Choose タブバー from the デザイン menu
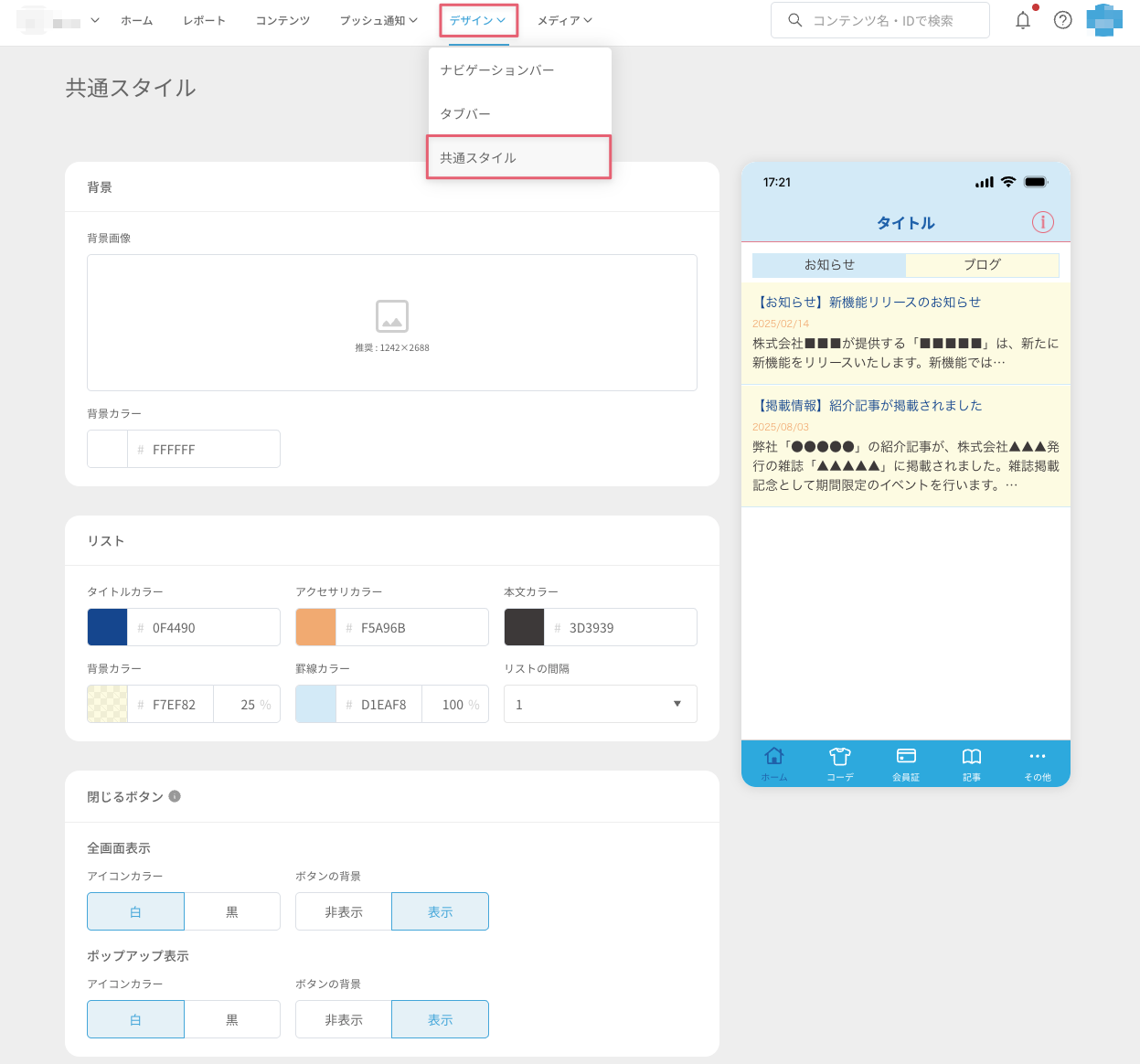The image size is (1140, 1064). point(520,114)
